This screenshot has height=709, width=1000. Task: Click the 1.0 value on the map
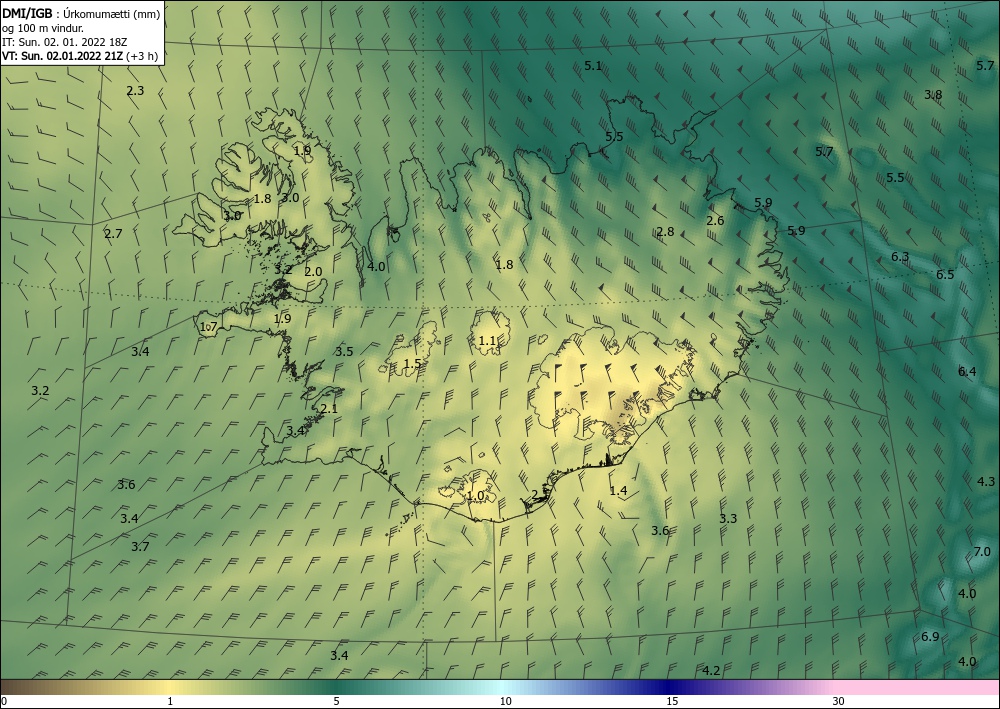pos(476,495)
